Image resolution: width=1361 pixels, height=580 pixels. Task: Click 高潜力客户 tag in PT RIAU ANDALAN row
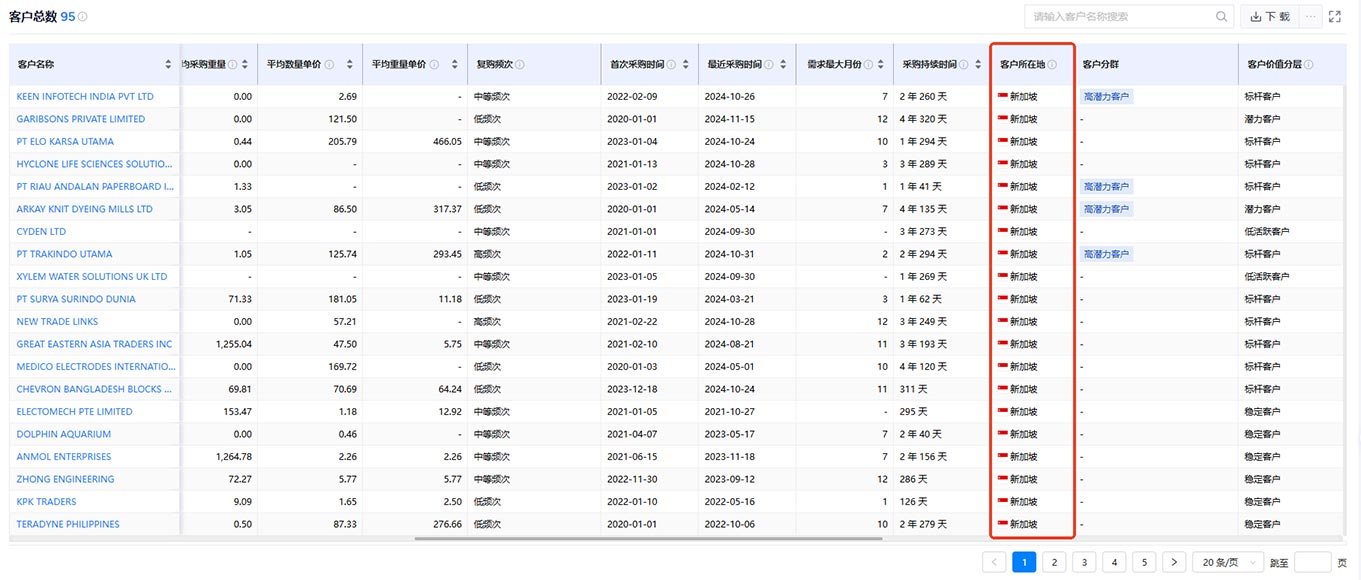point(1107,187)
